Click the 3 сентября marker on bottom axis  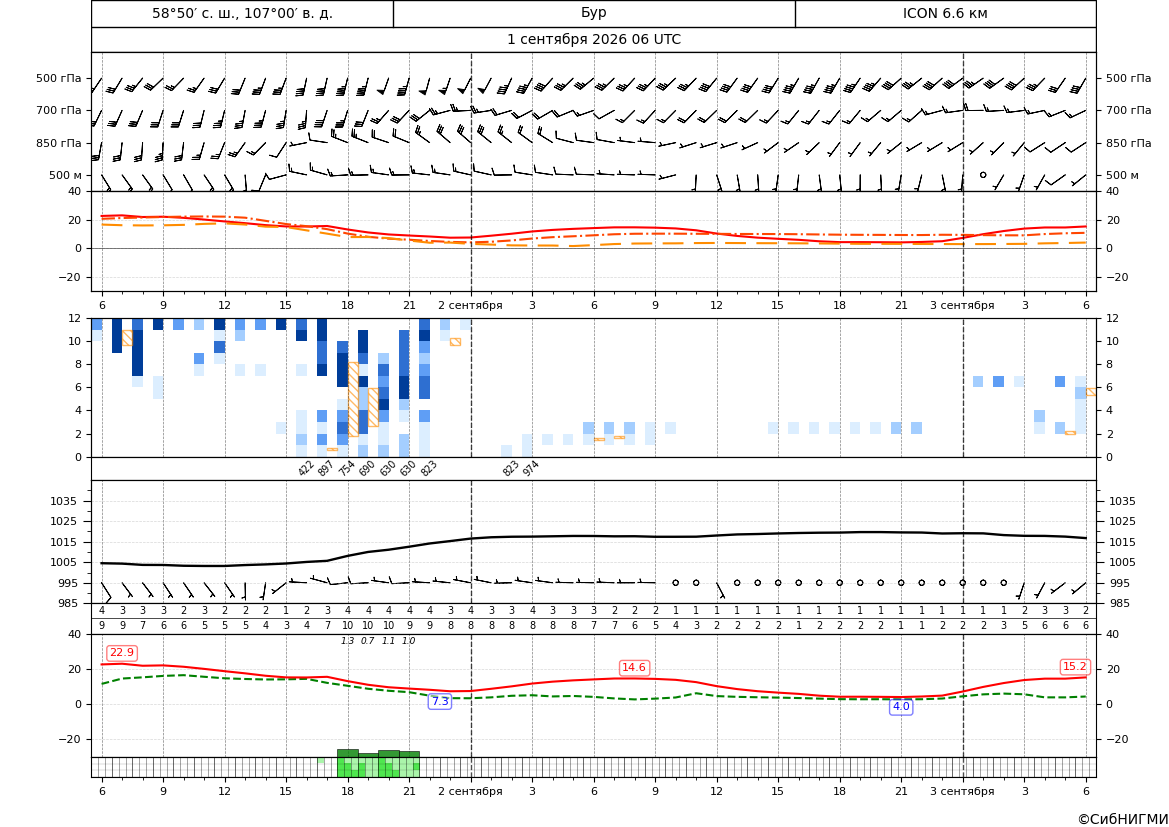[x=962, y=791]
